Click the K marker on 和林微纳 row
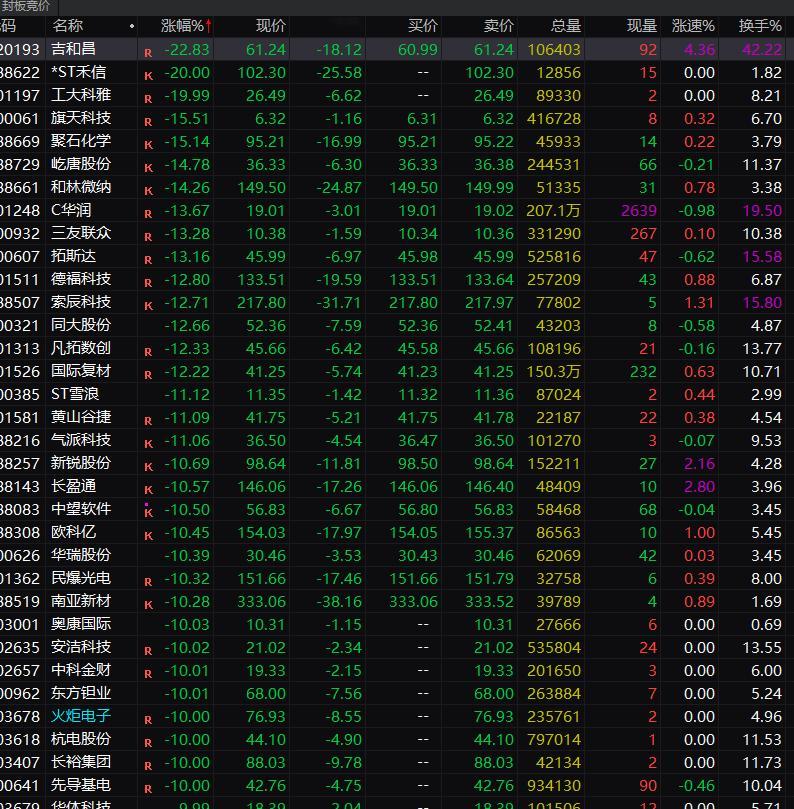The height and width of the screenshot is (809, 794). [x=149, y=191]
